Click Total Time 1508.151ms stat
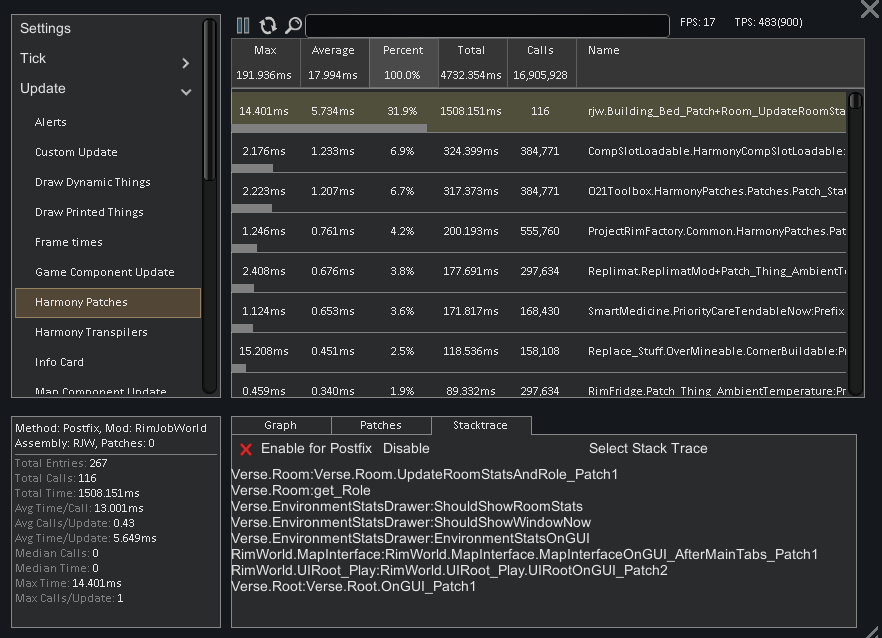 (77, 493)
